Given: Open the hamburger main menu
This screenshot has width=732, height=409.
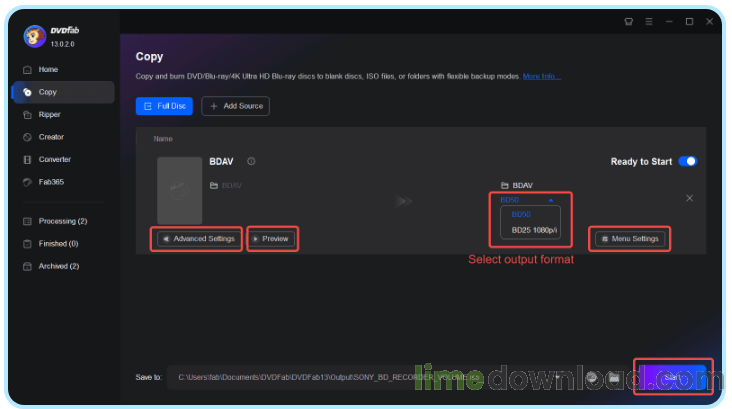Looking at the screenshot, I should pos(649,21).
